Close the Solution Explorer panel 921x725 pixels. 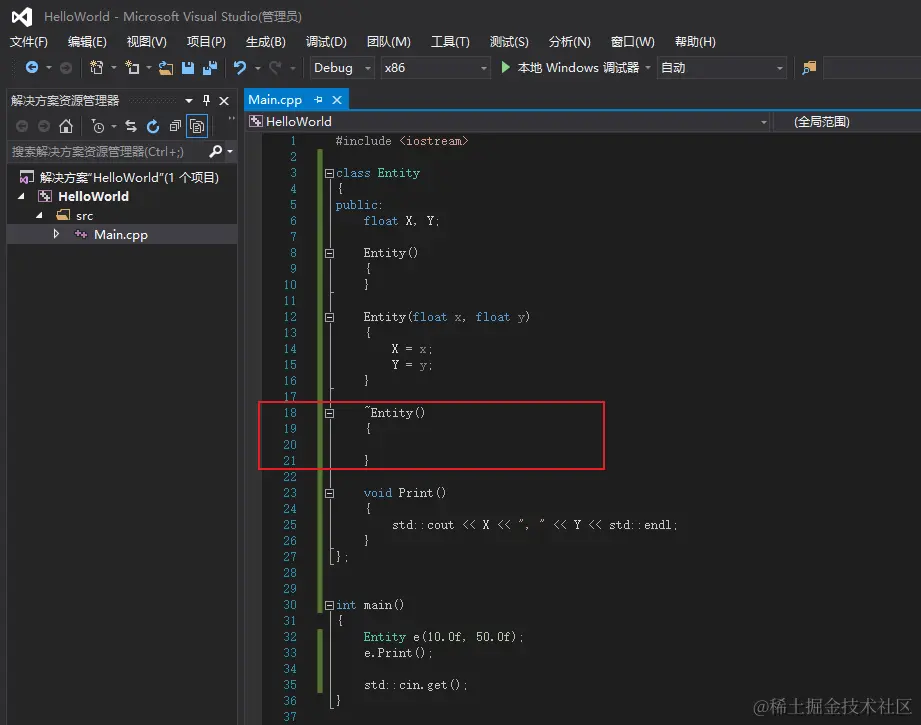click(224, 101)
